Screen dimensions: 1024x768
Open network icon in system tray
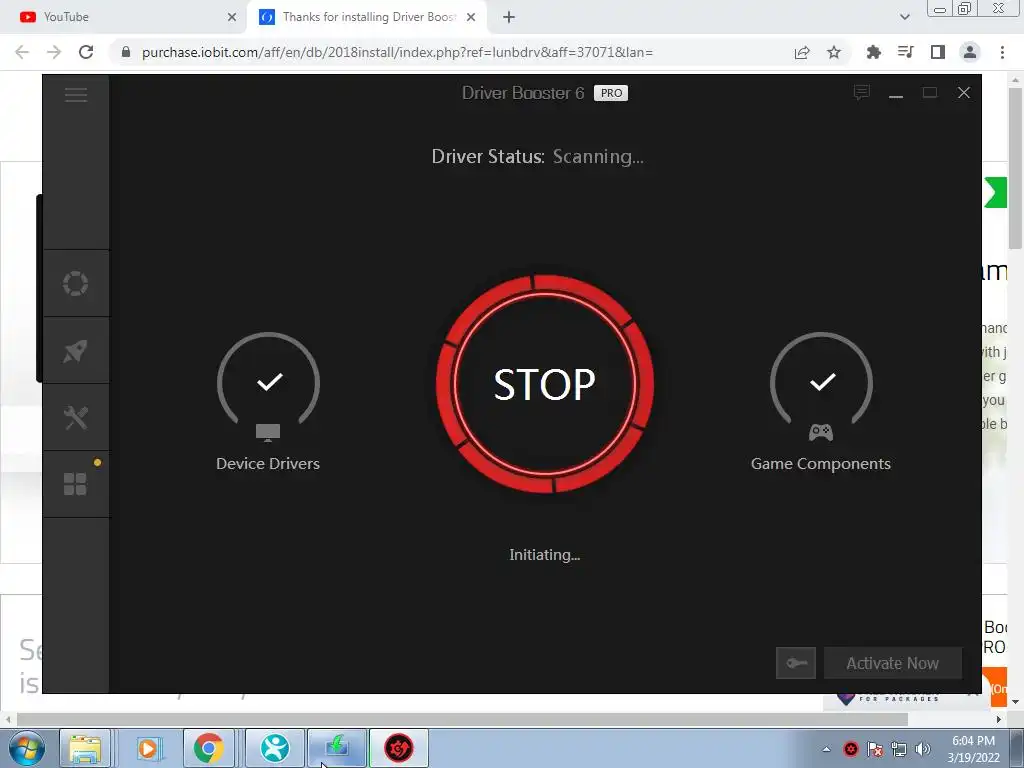pyautogui.click(x=899, y=749)
